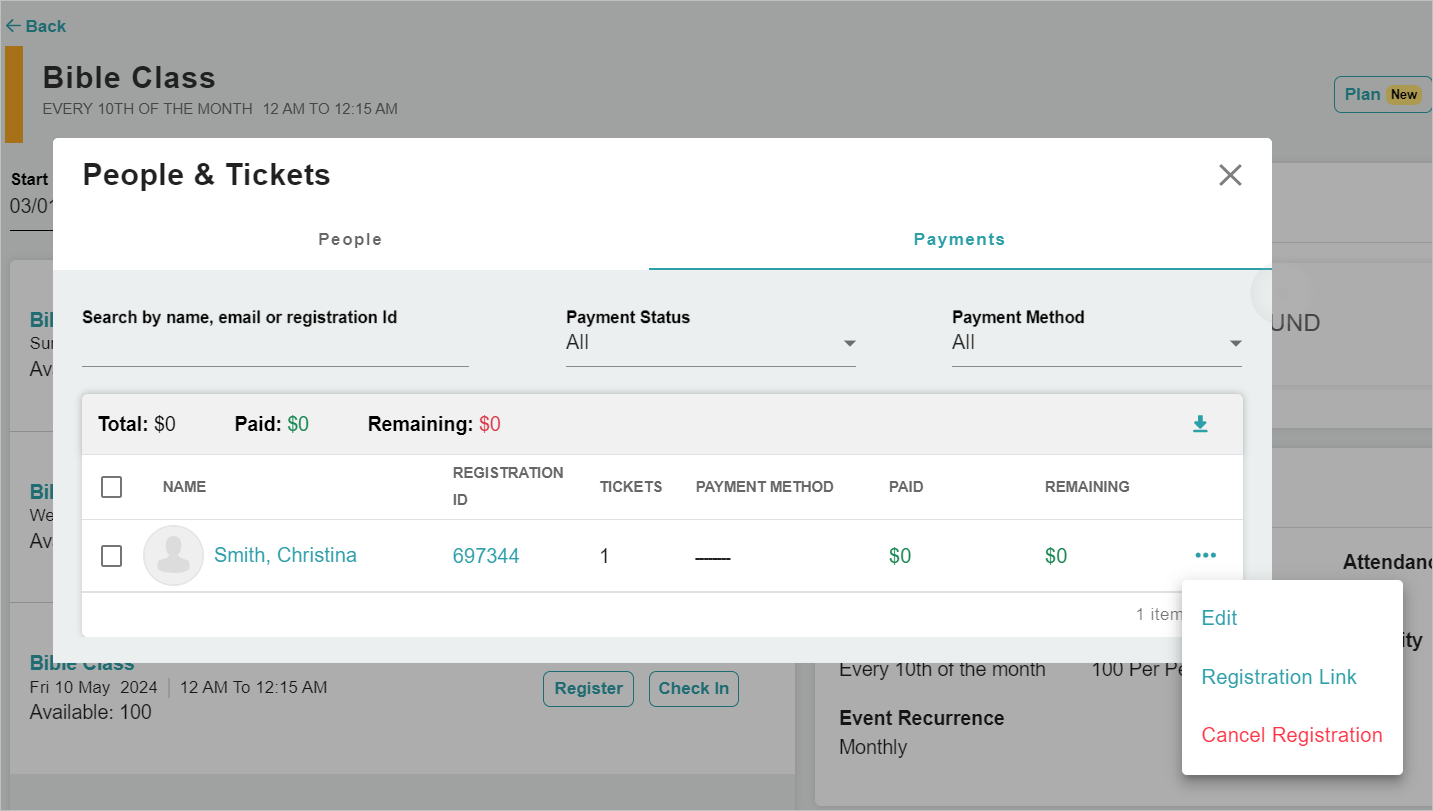The width and height of the screenshot is (1433, 811).
Task: Click the Check In button for 10 May
Action: click(x=693, y=688)
